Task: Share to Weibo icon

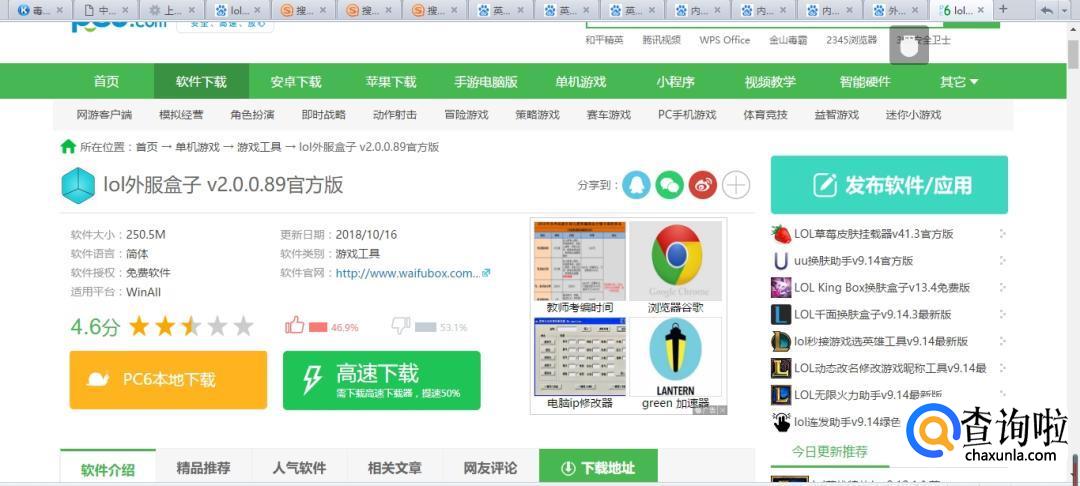Action: (x=703, y=185)
